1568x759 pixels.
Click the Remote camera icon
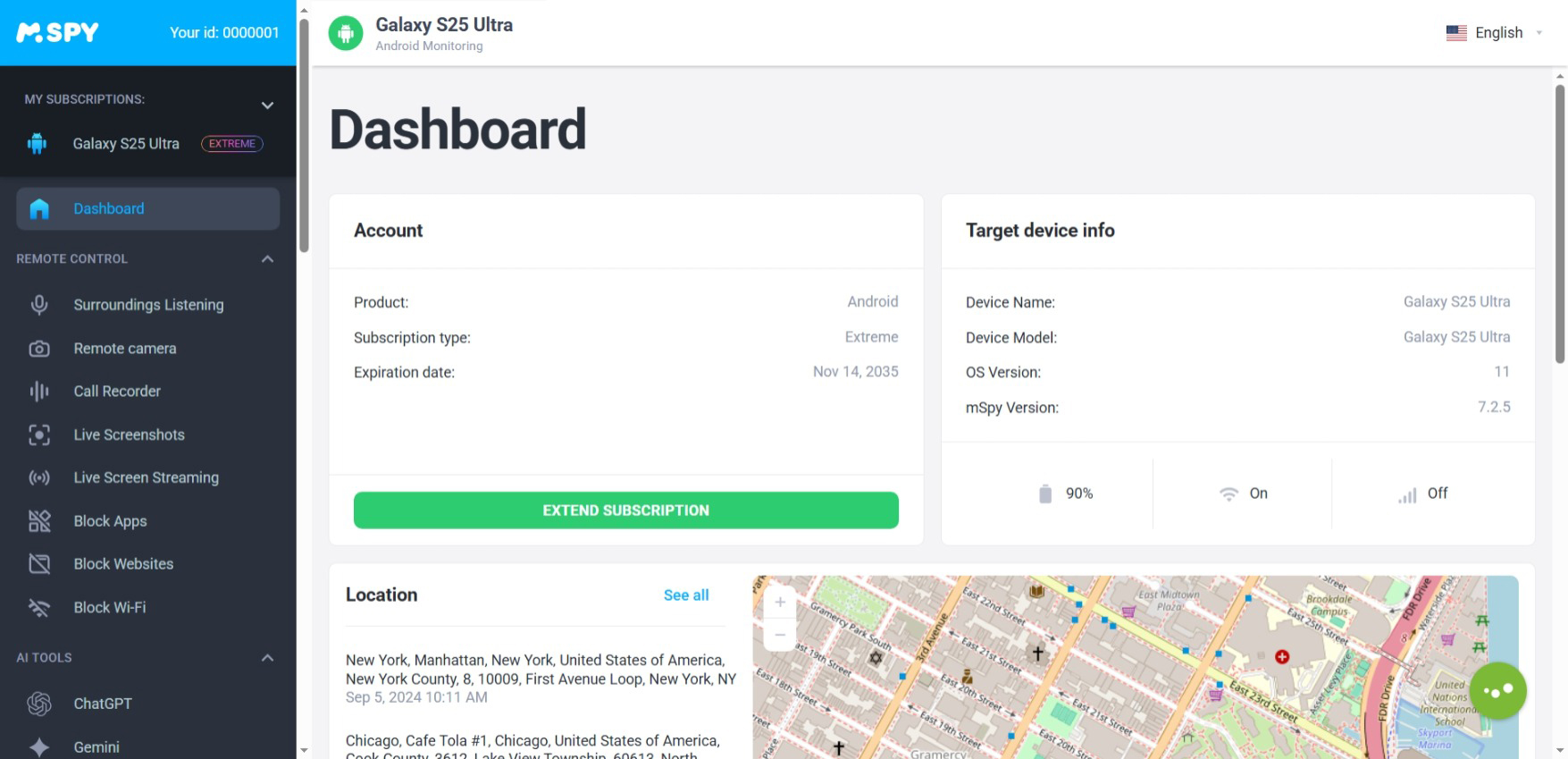[39, 349]
